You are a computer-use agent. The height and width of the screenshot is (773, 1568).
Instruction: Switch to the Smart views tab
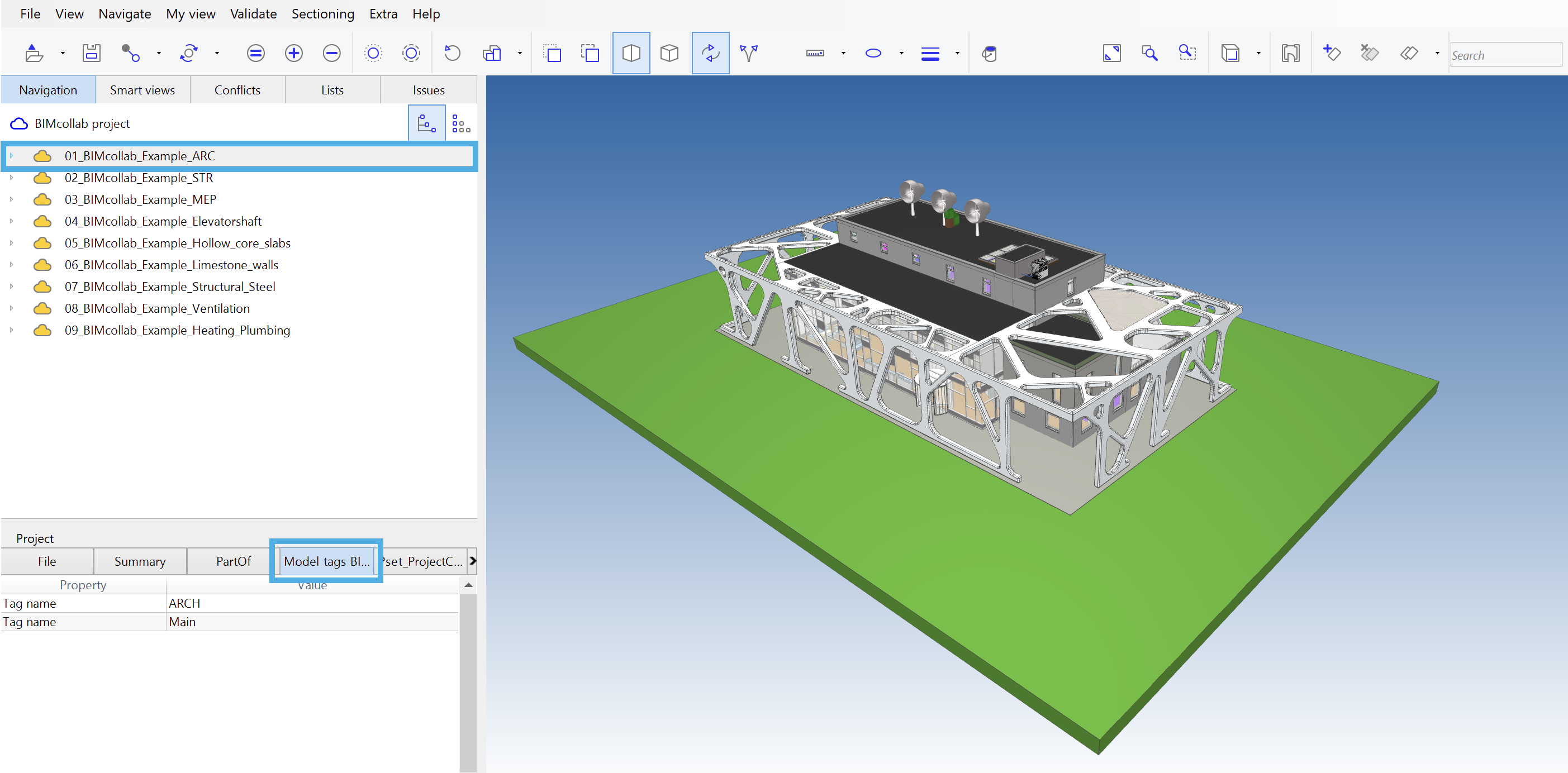click(142, 90)
